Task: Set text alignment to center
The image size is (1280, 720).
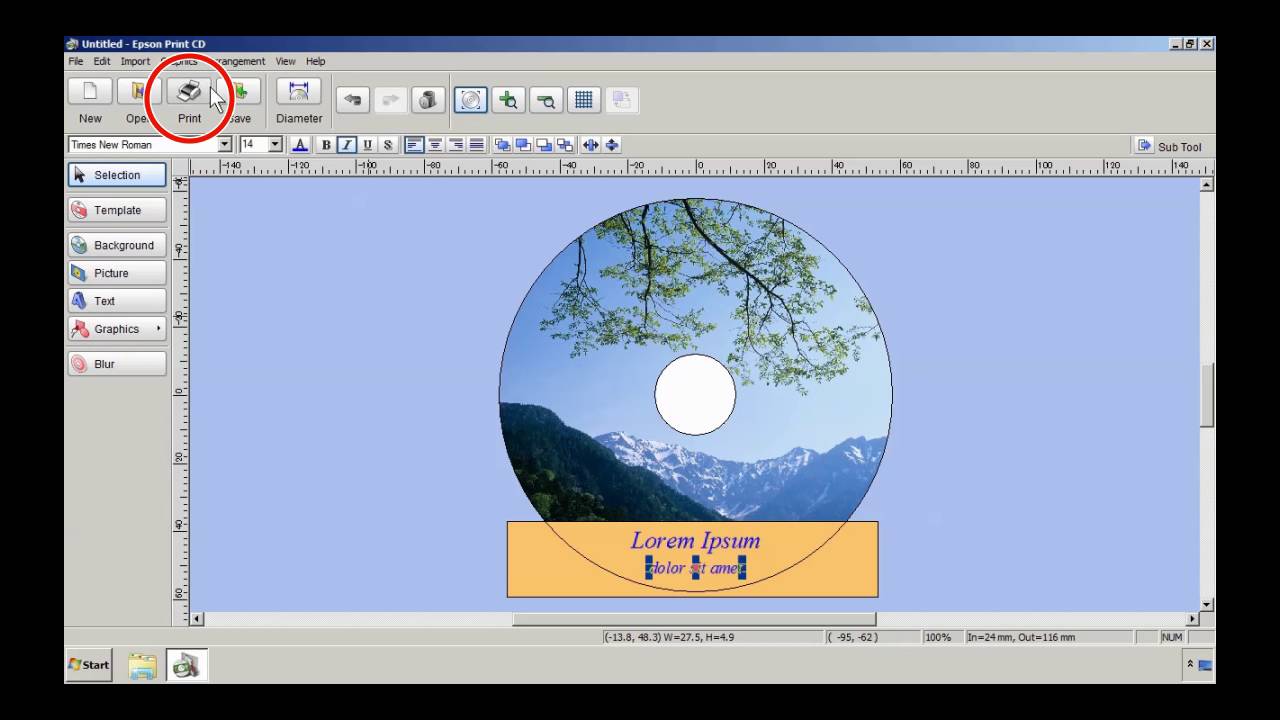Action: pyautogui.click(x=435, y=145)
